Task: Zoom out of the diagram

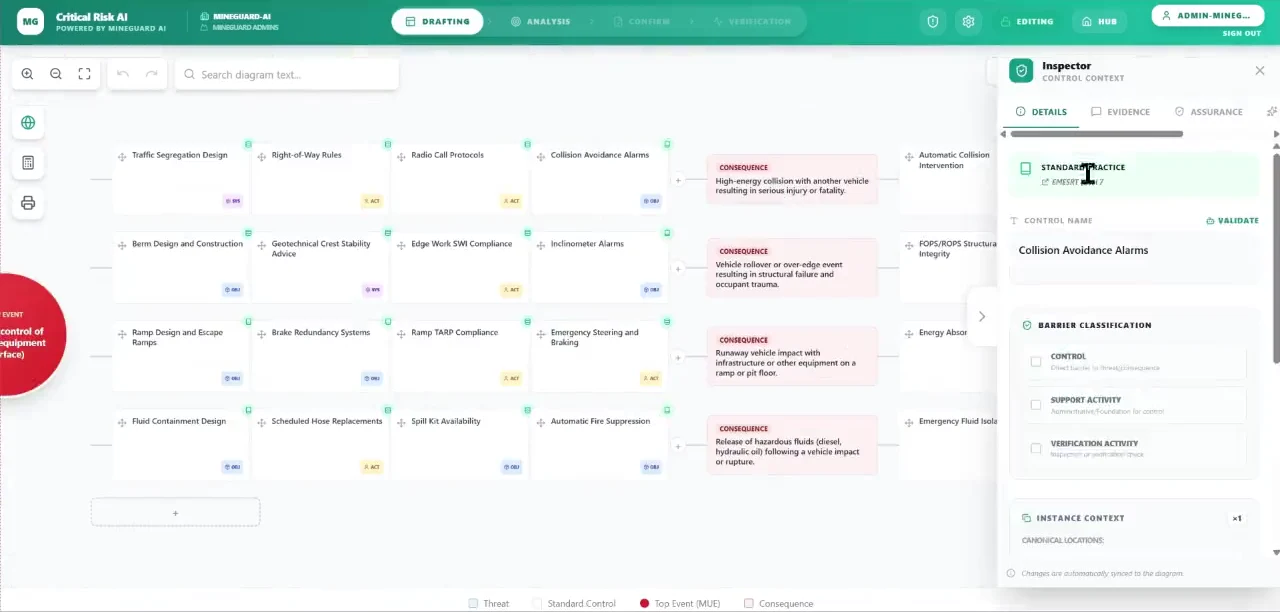Action: coord(56,74)
